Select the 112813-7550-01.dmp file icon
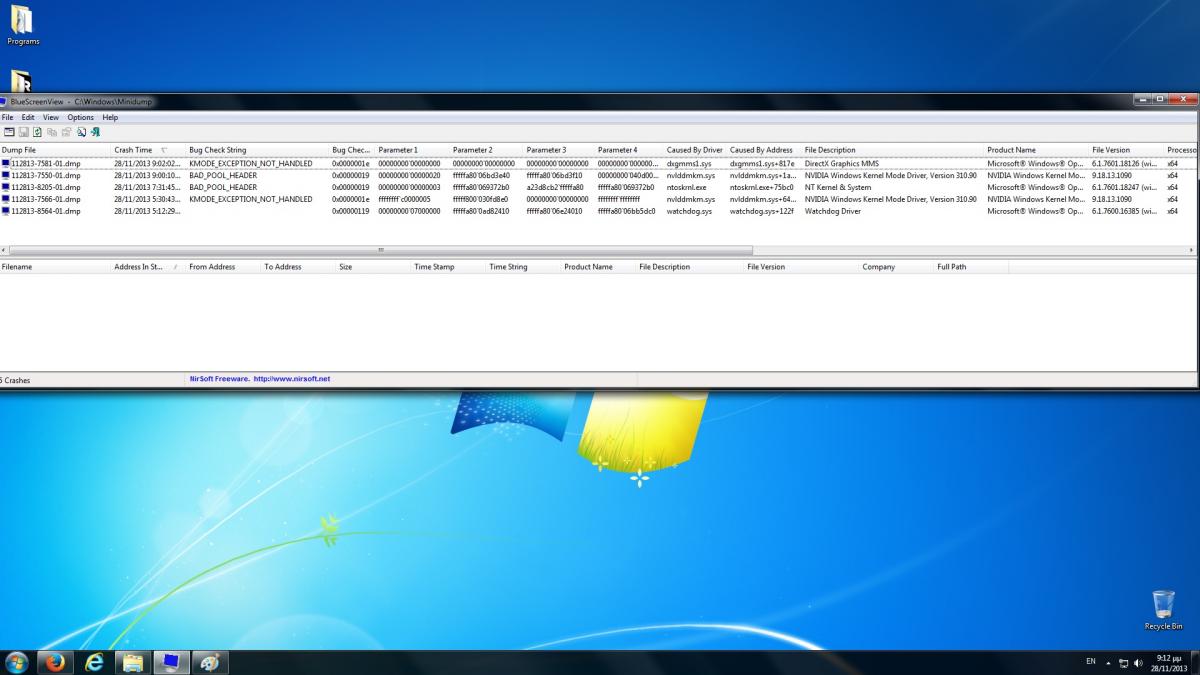Viewport: 1200px width, 675px height. (x=5, y=175)
